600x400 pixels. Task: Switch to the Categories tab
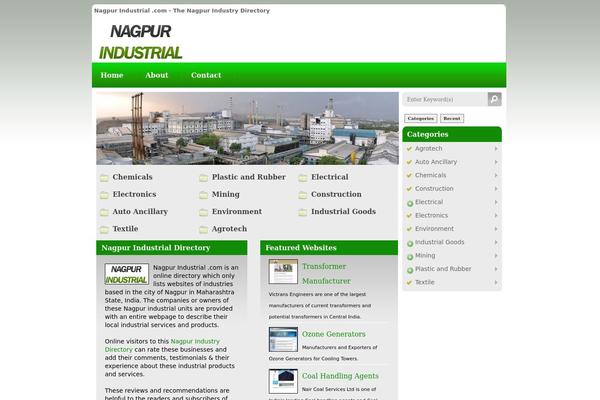click(421, 118)
